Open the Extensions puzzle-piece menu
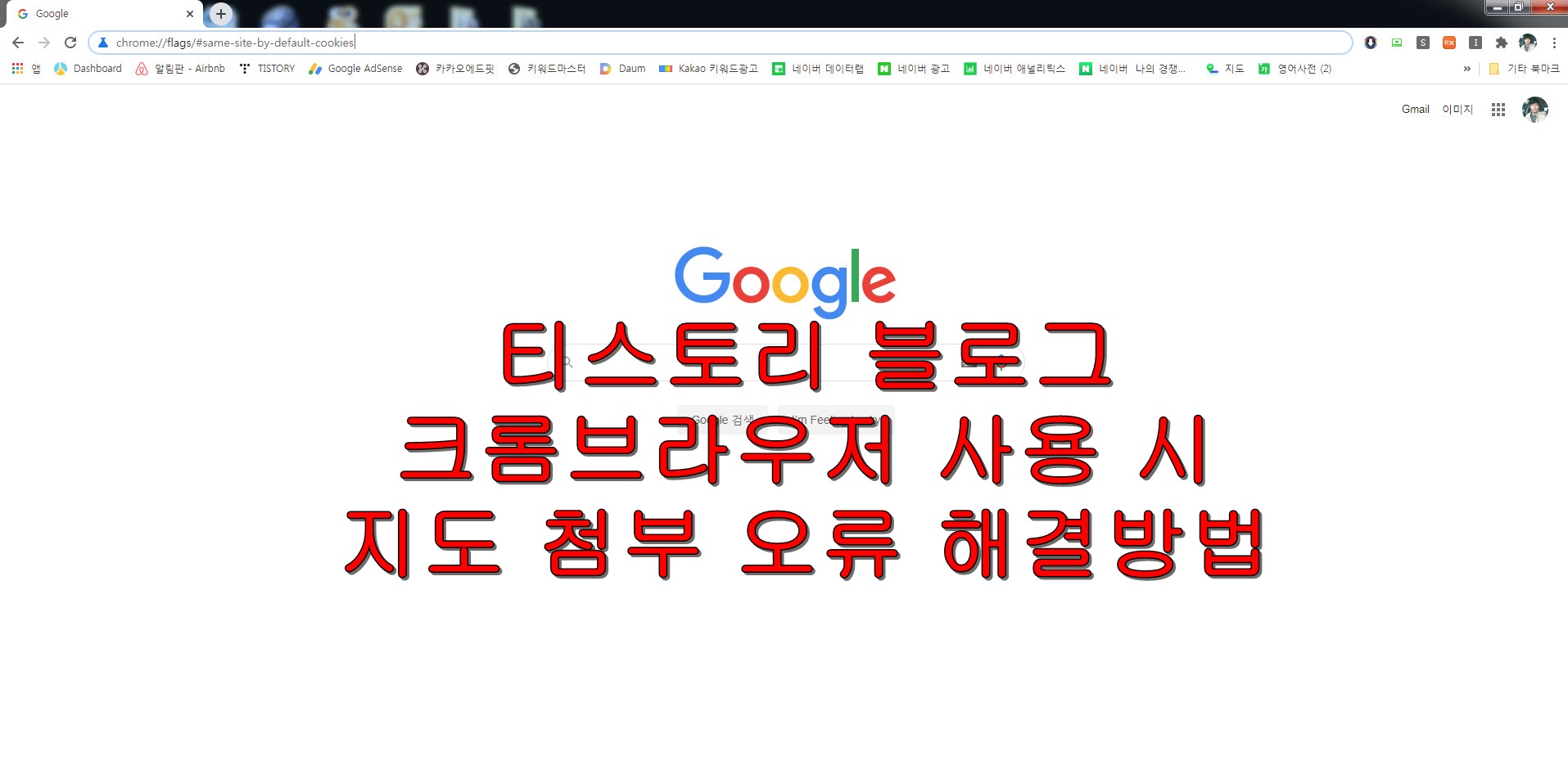1568x779 pixels. [1502, 43]
